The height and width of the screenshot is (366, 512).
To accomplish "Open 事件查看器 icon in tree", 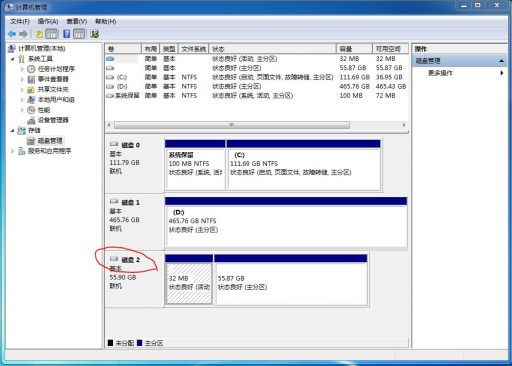I will (31, 79).
